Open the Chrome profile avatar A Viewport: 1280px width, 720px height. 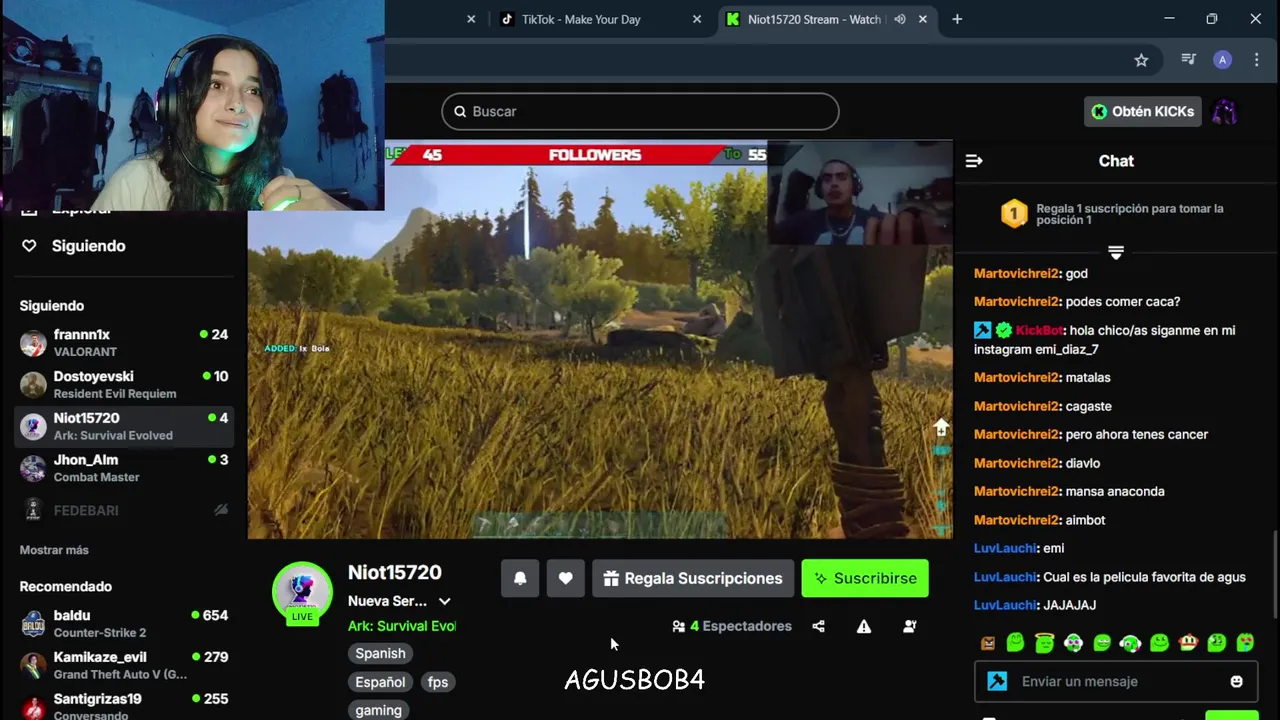click(x=1222, y=60)
